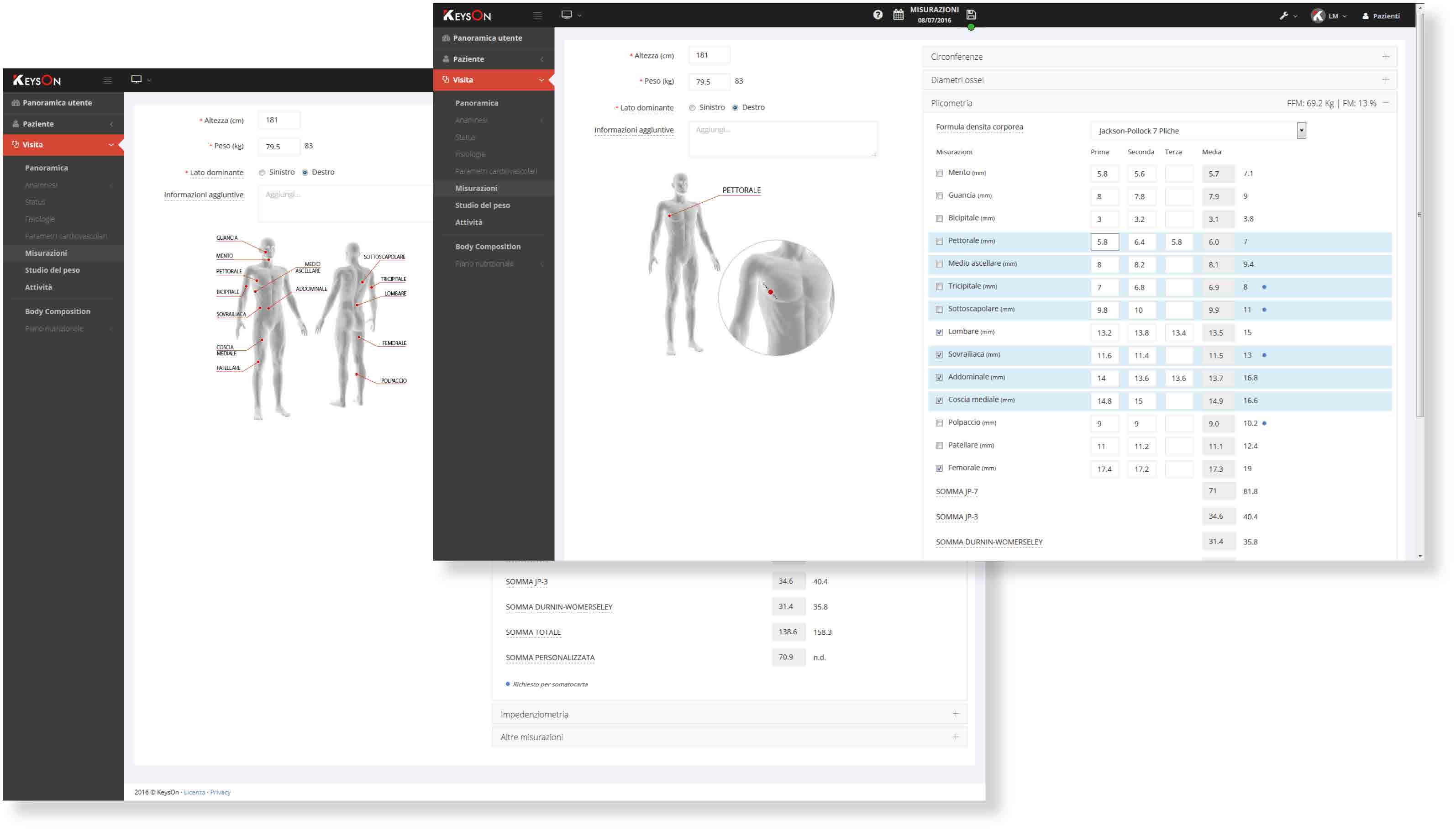Expand the Diametri ossei panel
The image size is (1456, 832).
coord(1159,80)
